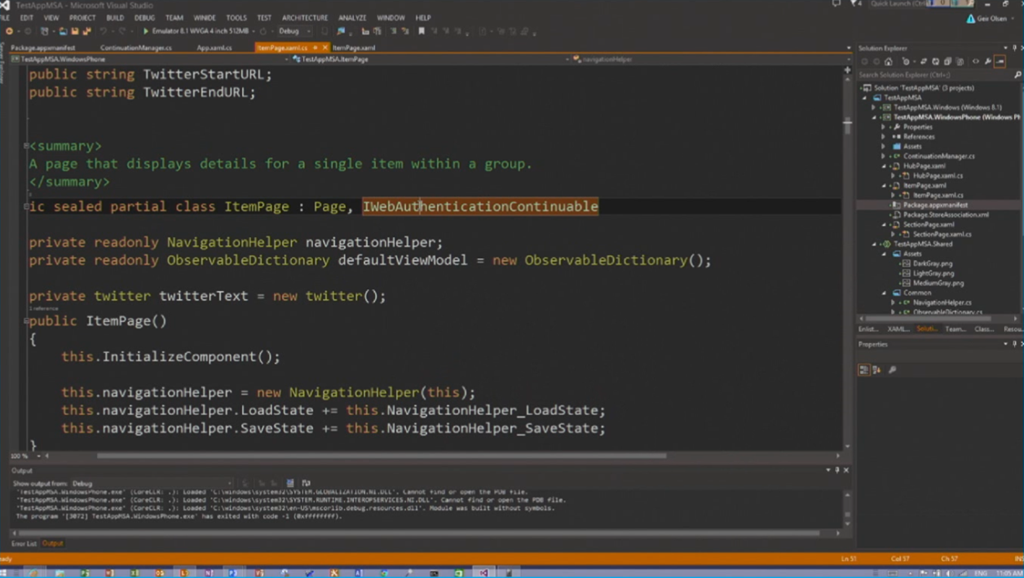Select LightGray.png in Solution Explorer
The image size is (1024, 578).
click(x=933, y=274)
